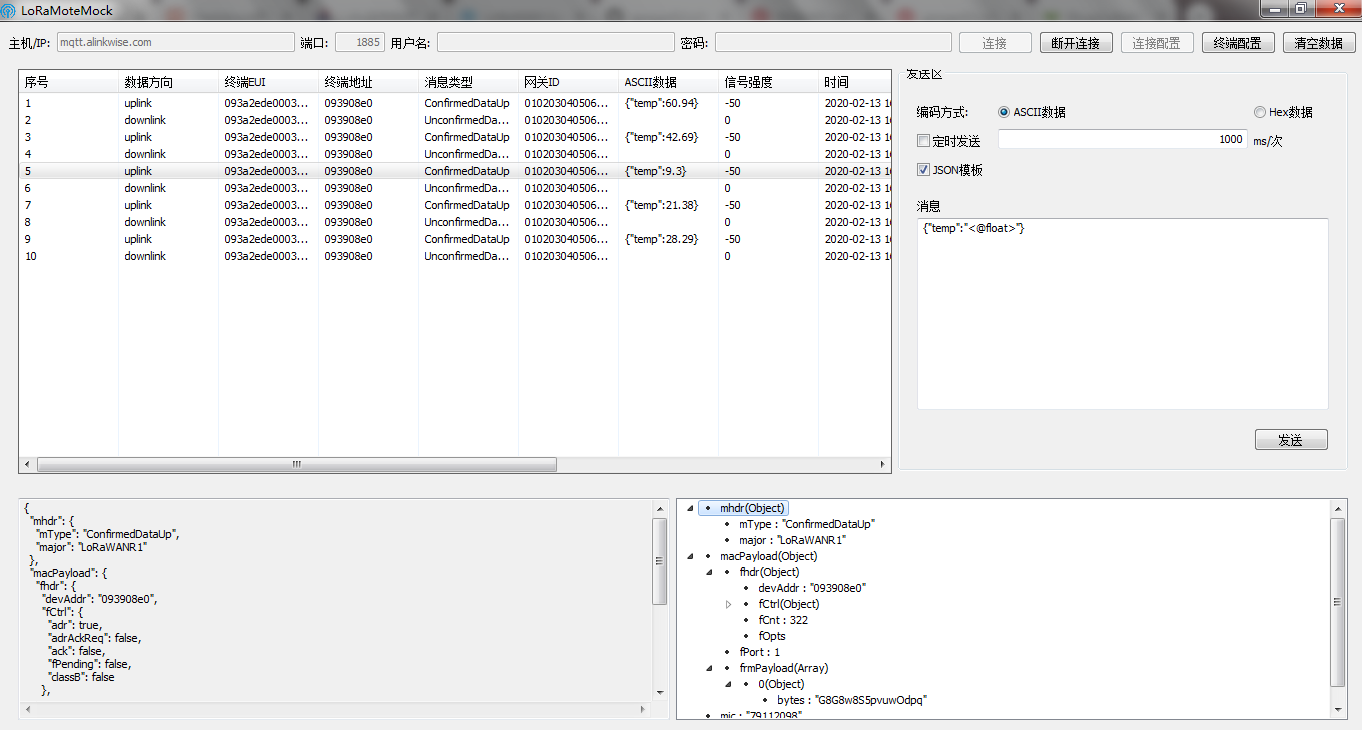The height and width of the screenshot is (730, 1362).
Task: Collapse the fhdr(Object) tree node
Action: (x=707, y=572)
